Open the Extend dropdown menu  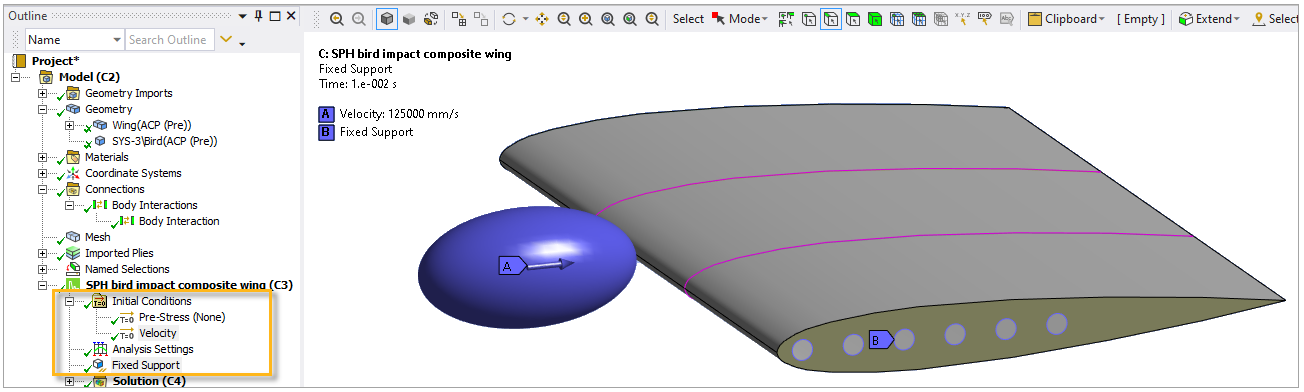click(x=1209, y=19)
